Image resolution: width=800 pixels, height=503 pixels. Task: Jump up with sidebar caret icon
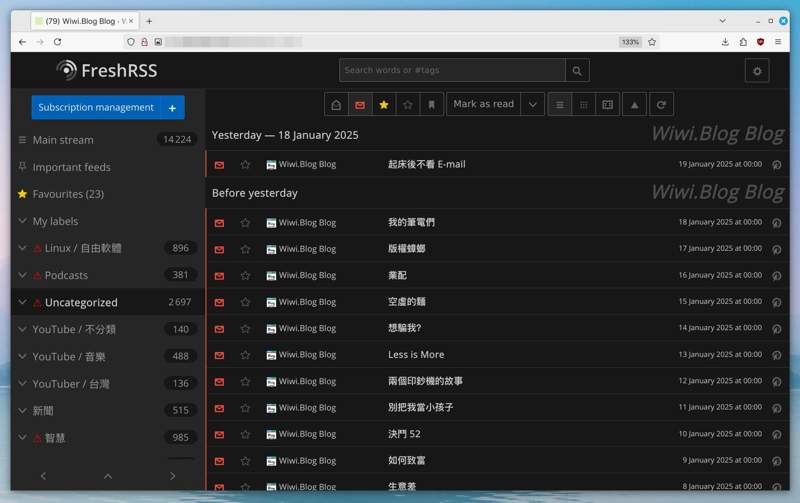(x=108, y=476)
